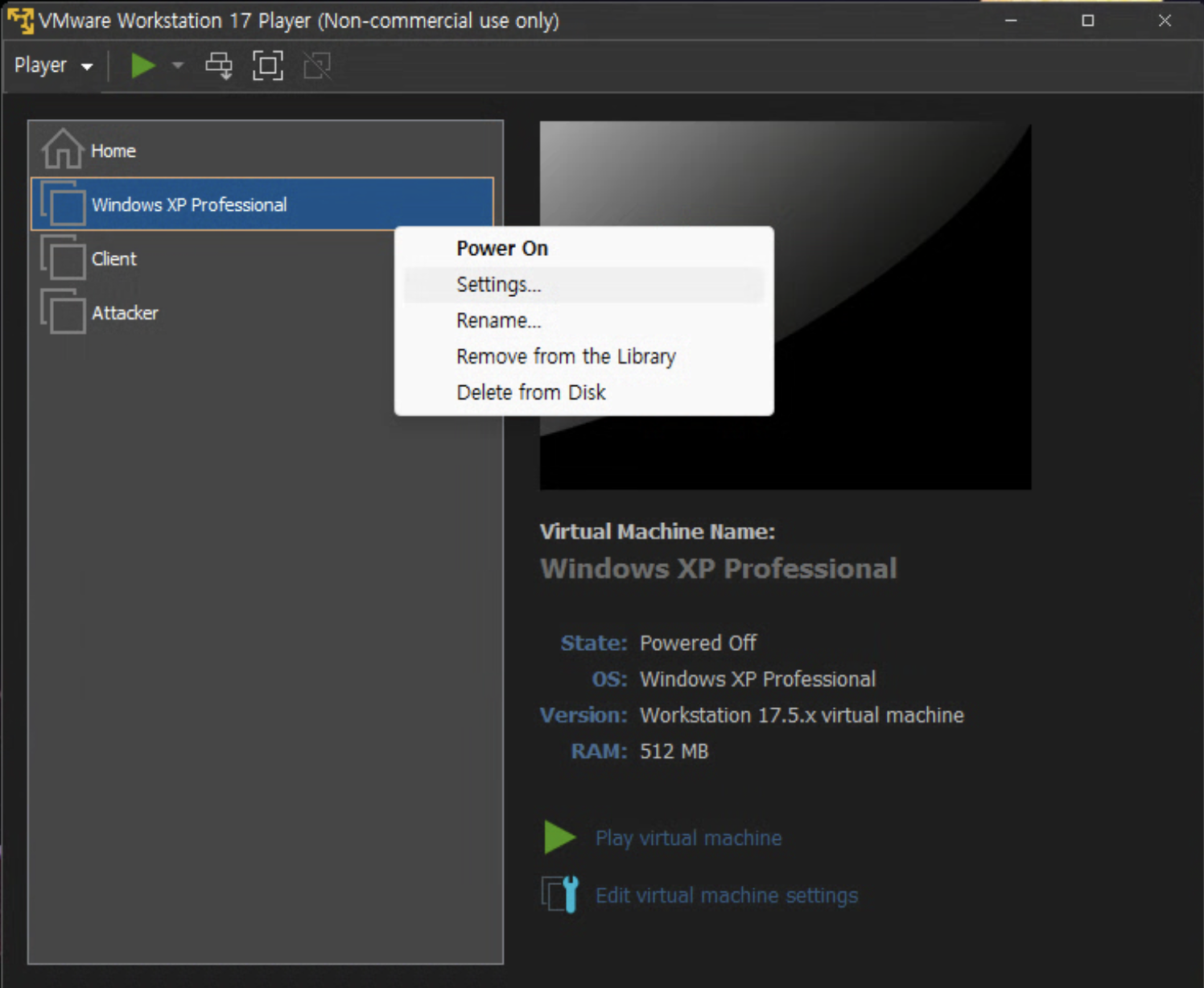Click Workstation 17.5.x virtual machine text

802,715
